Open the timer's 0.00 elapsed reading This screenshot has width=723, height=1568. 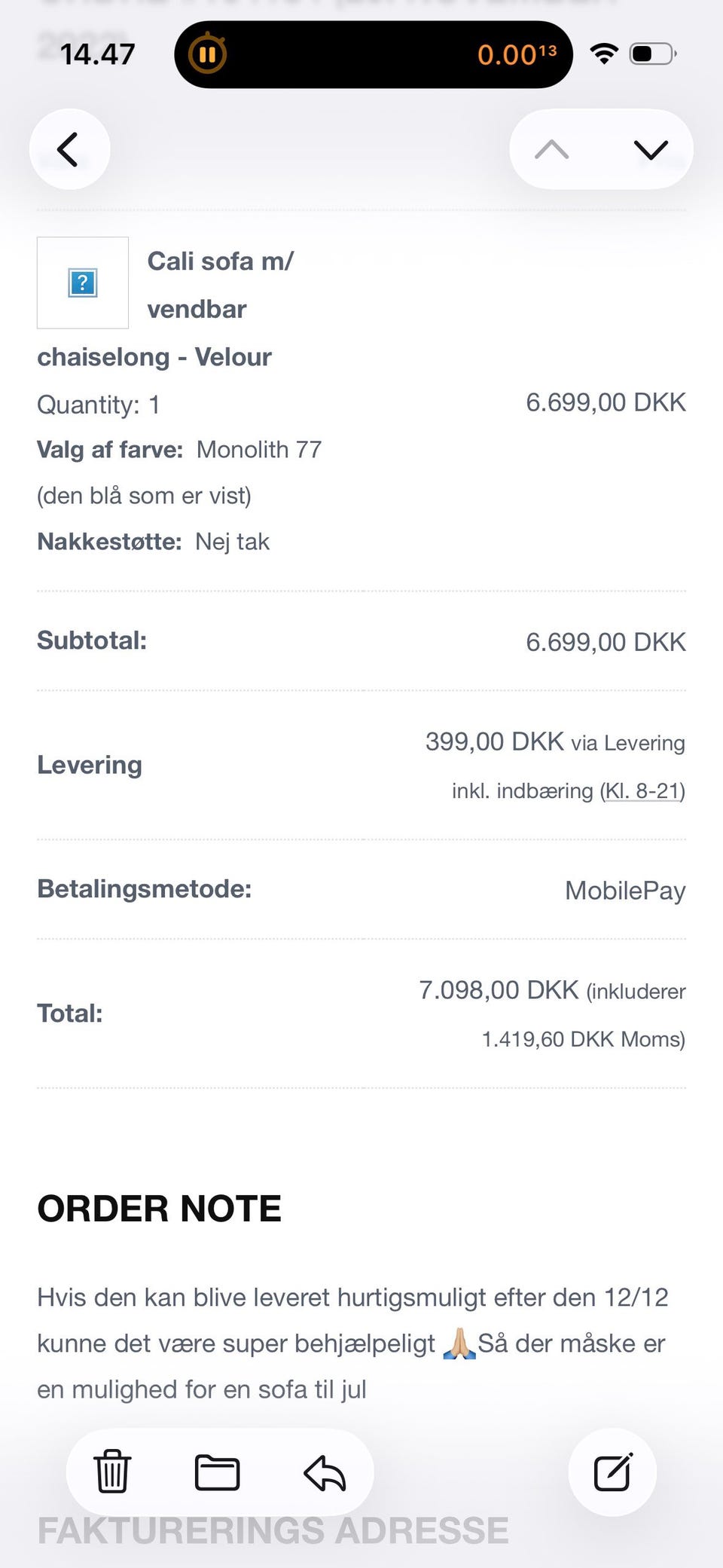516,54
